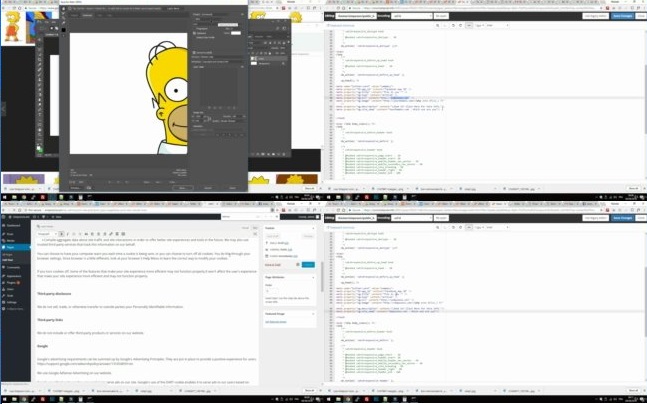
Task: Click Save Changes in the upper code editor
Action: coord(623,16)
